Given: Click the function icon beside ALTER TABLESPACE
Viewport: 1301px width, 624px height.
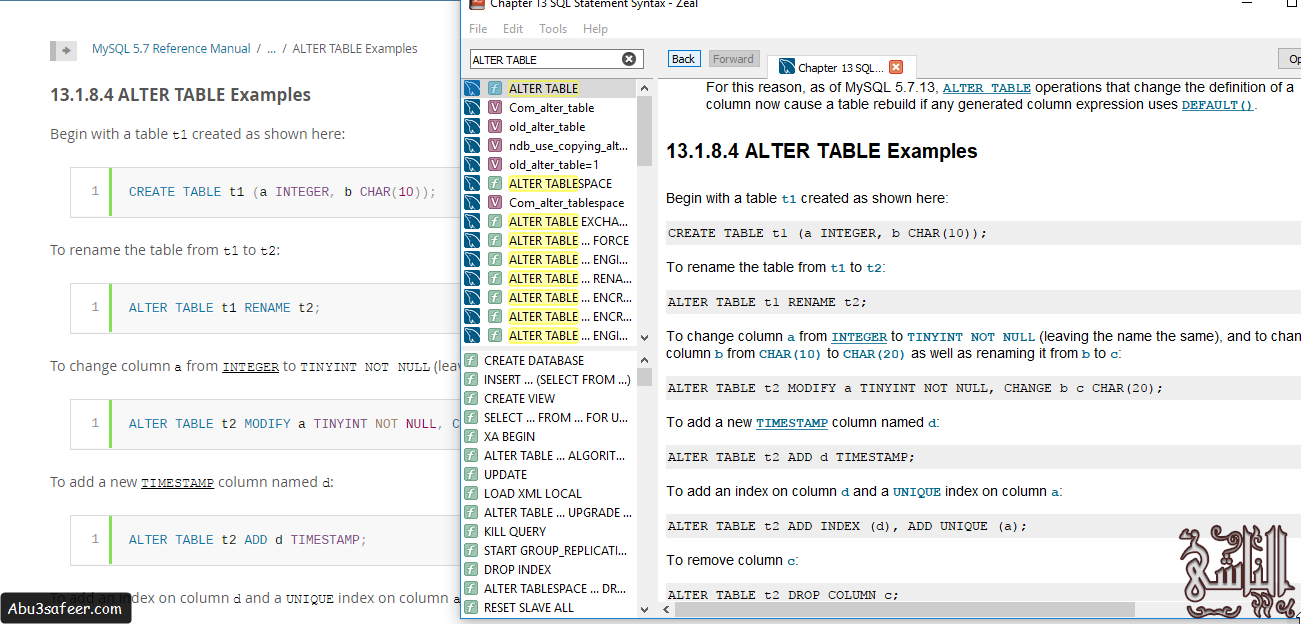Looking at the screenshot, I should coord(495,183).
